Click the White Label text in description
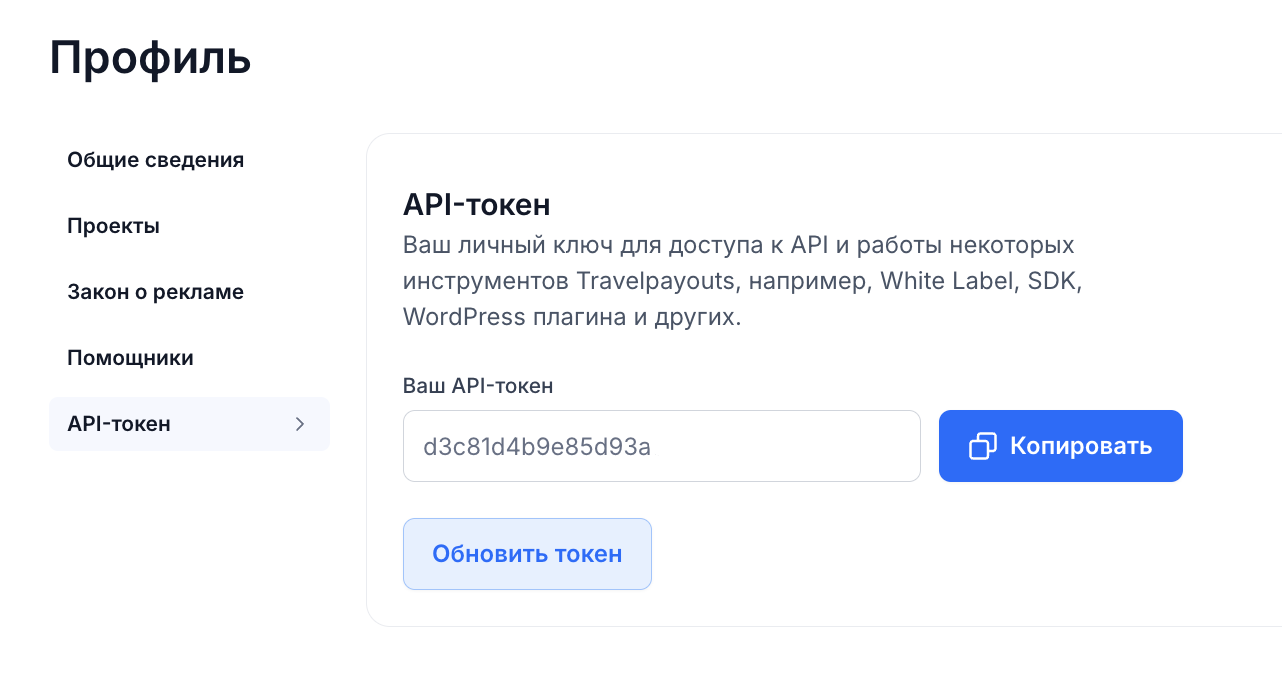The width and height of the screenshot is (1282, 686). click(941, 281)
